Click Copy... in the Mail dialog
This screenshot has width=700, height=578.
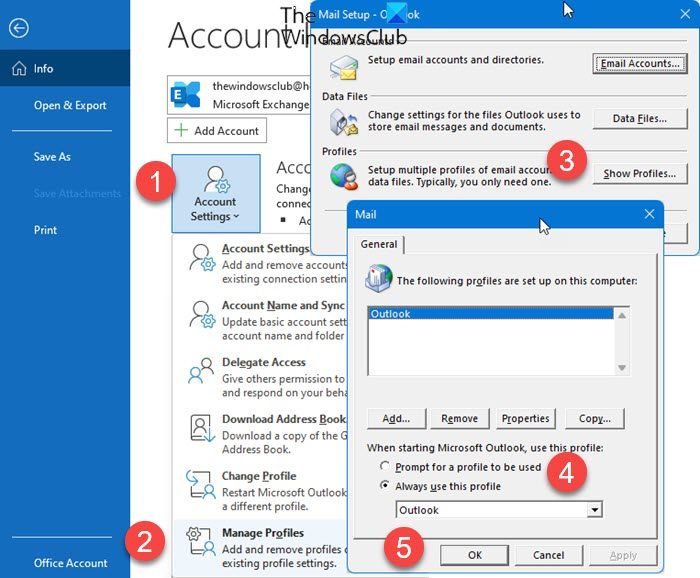(x=595, y=418)
